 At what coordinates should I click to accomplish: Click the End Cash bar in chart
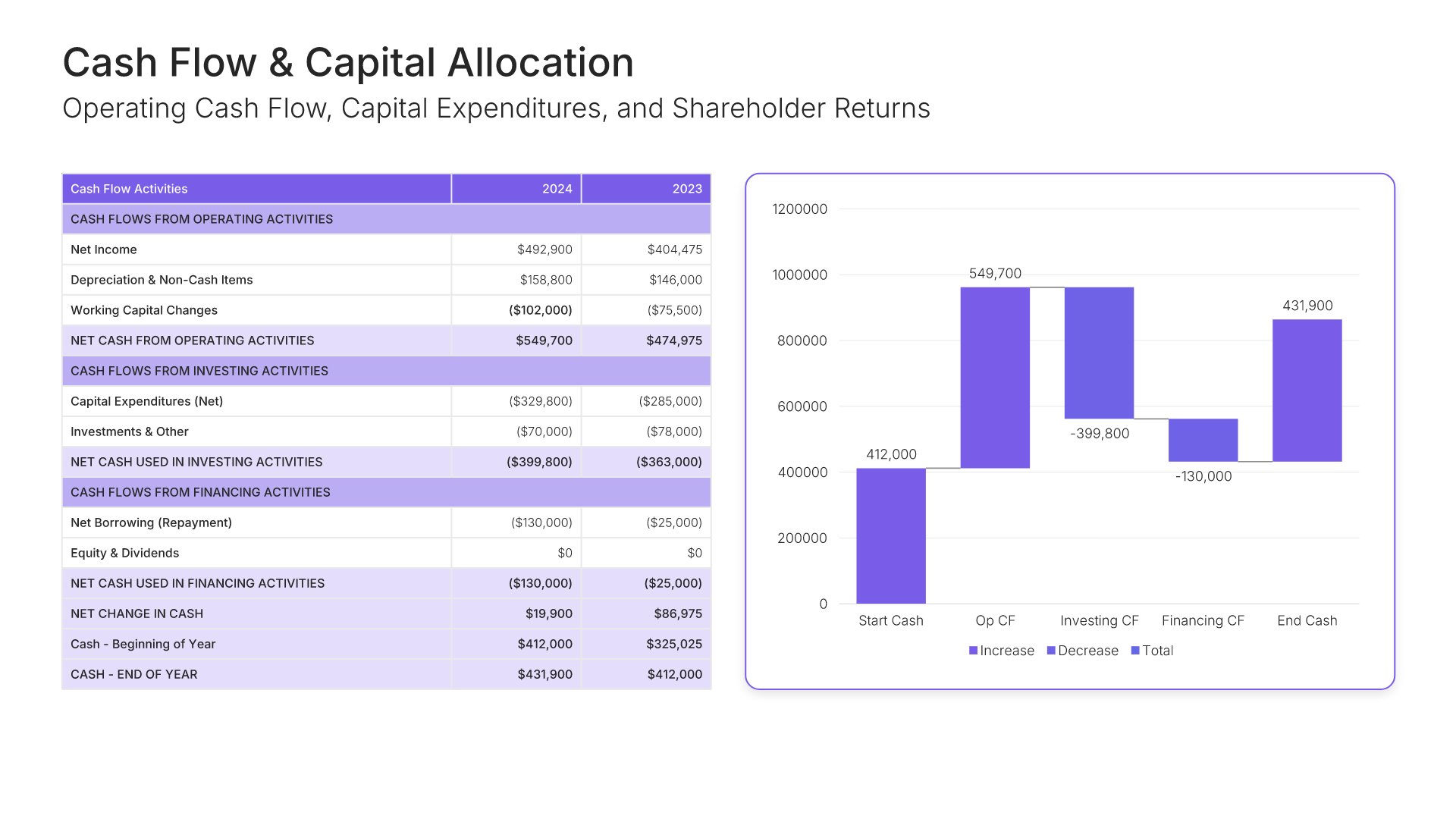pyautogui.click(x=1307, y=391)
